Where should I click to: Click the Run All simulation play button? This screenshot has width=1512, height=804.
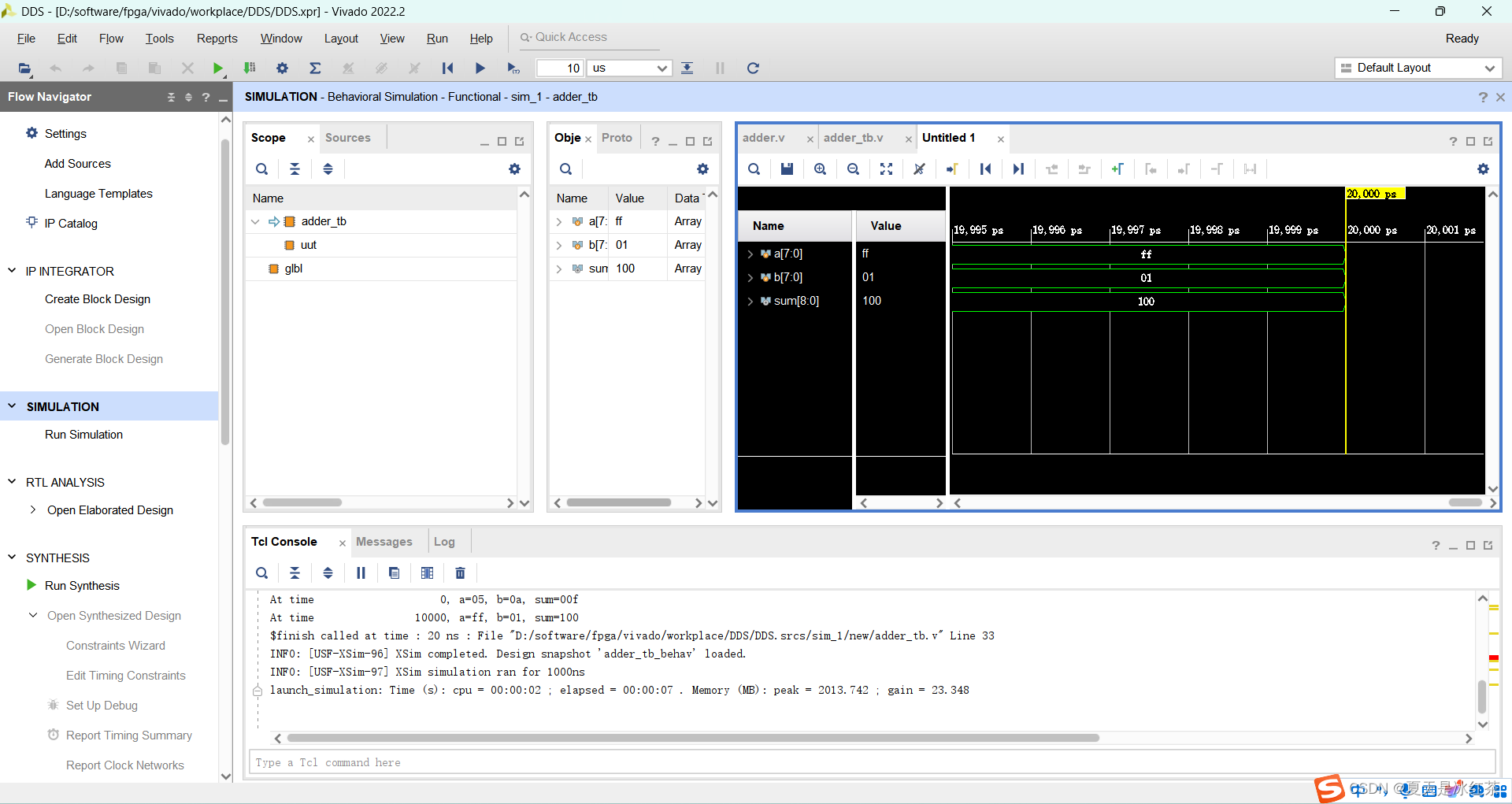(480, 69)
